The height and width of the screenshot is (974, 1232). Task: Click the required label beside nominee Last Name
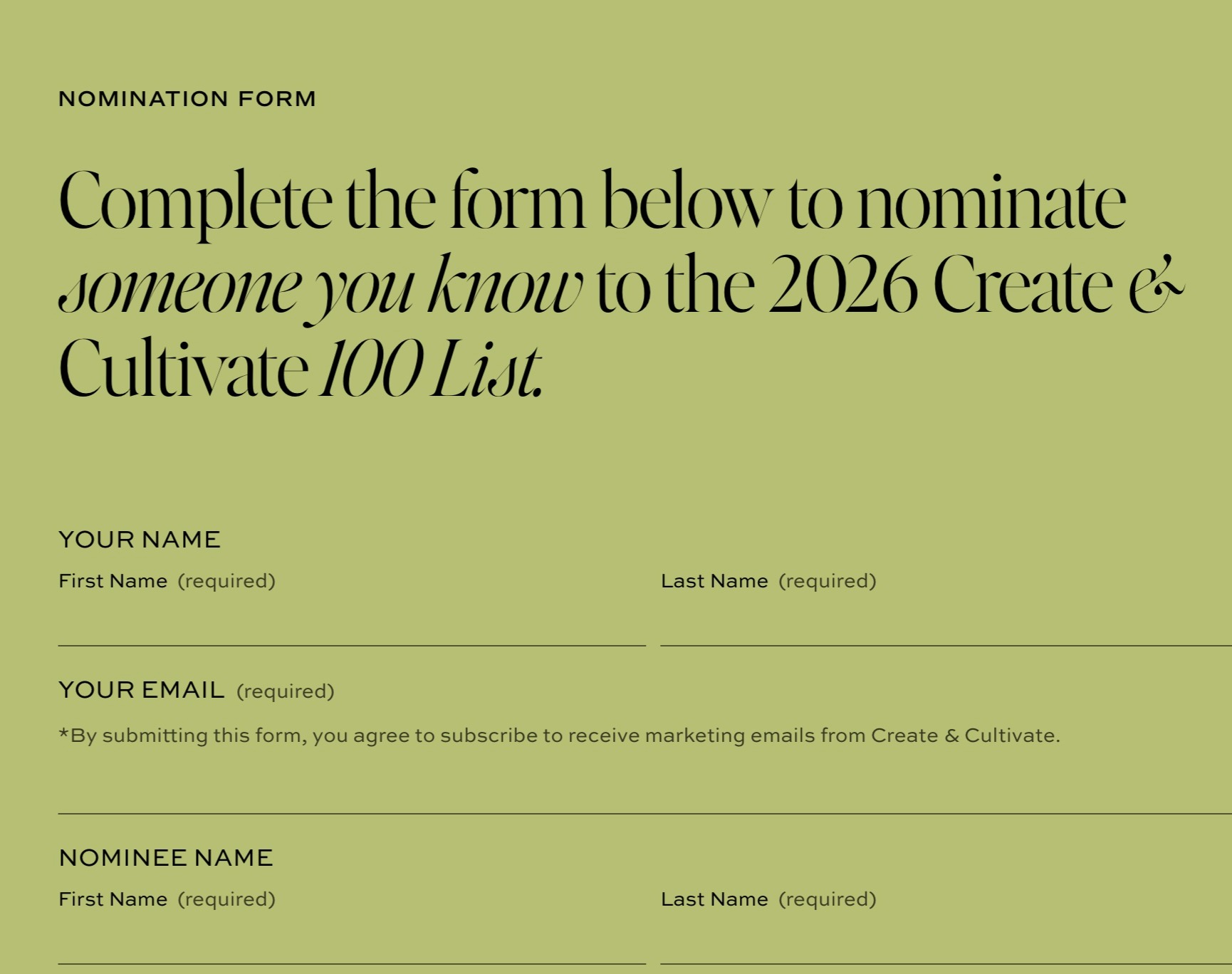(828, 899)
